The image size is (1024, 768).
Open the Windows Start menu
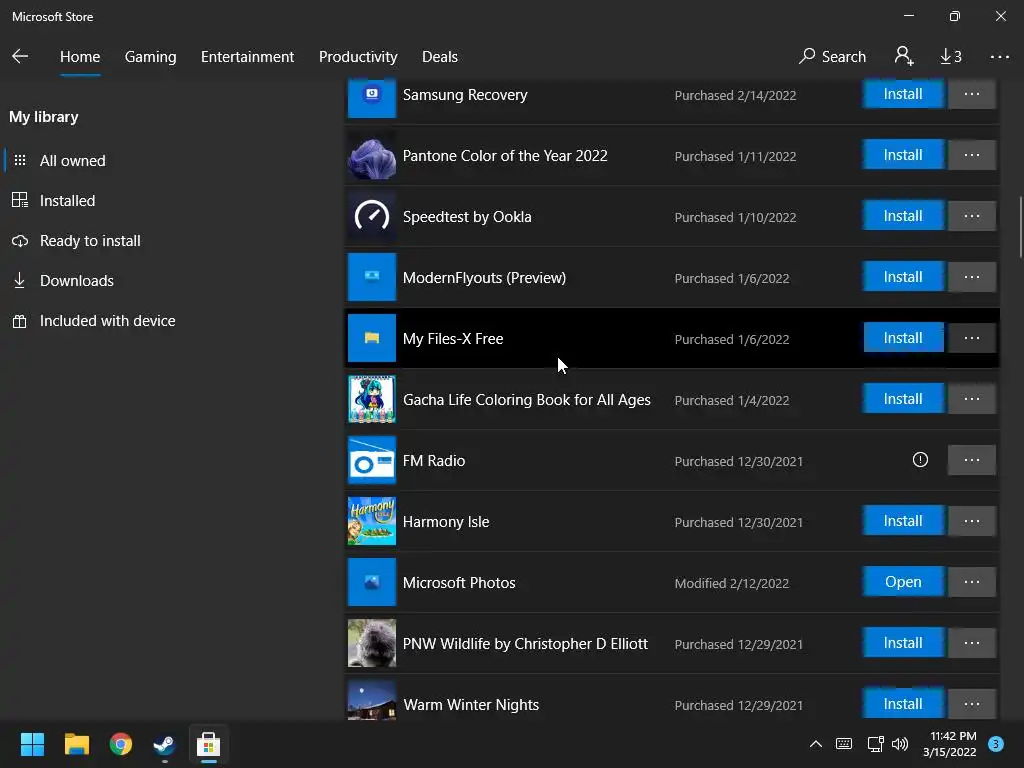click(x=32, y=744)
